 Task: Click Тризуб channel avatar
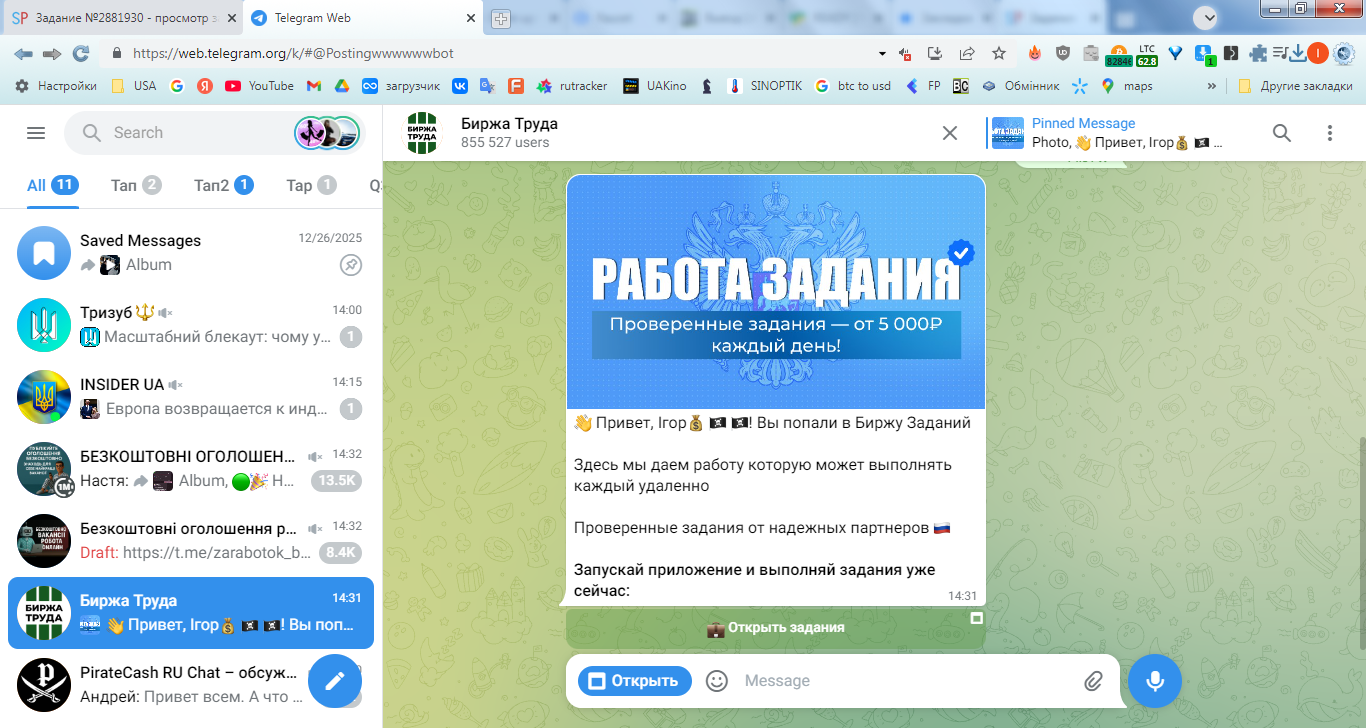click(44, 325)
